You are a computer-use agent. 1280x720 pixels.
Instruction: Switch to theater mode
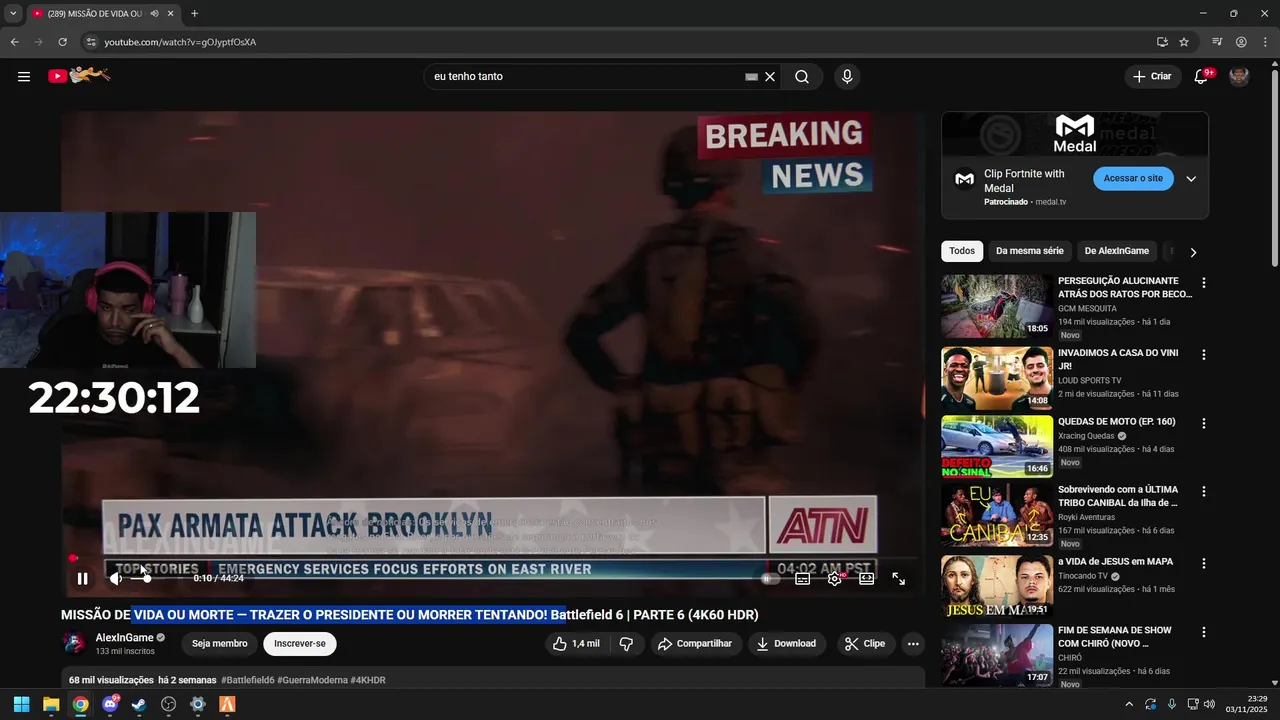pos(867,578)
